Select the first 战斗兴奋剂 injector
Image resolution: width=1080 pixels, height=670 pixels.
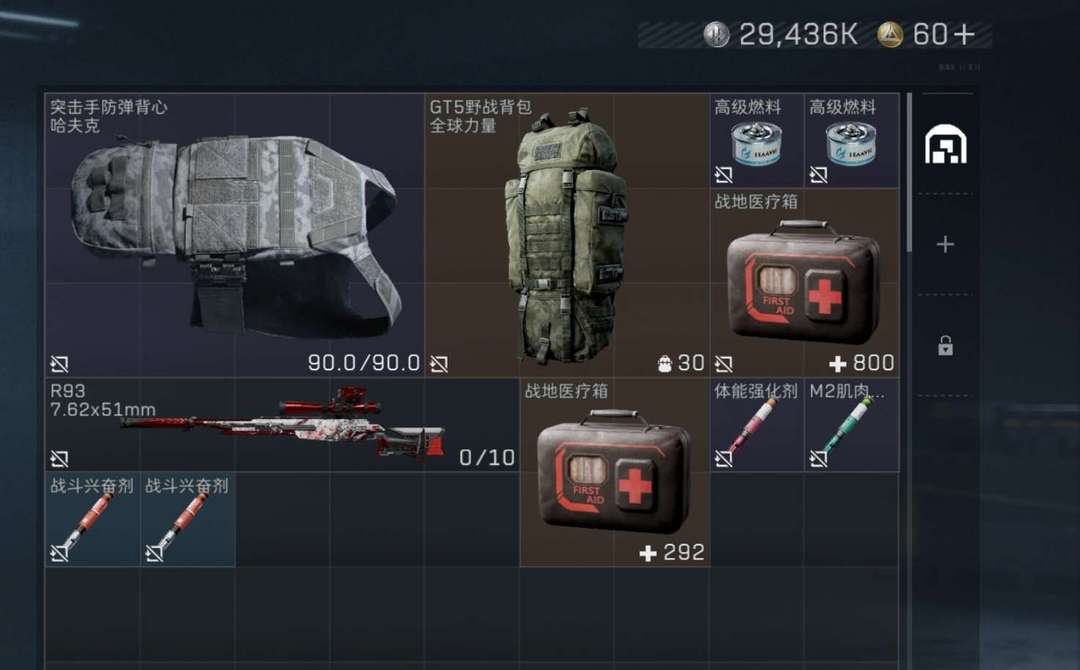pyautogui.click(x=92, y=519)
